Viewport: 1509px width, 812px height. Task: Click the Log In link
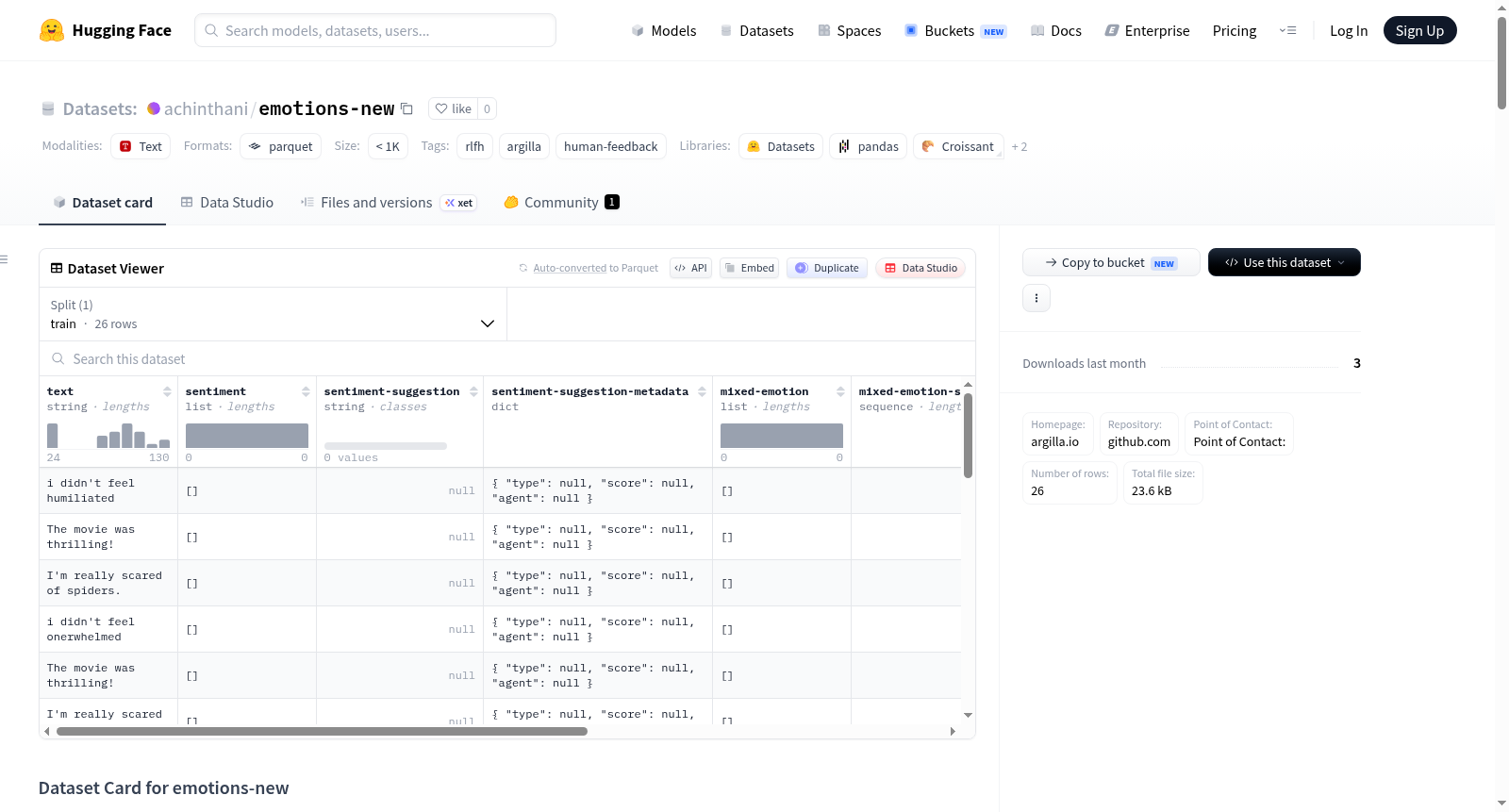click(1349, 30)
